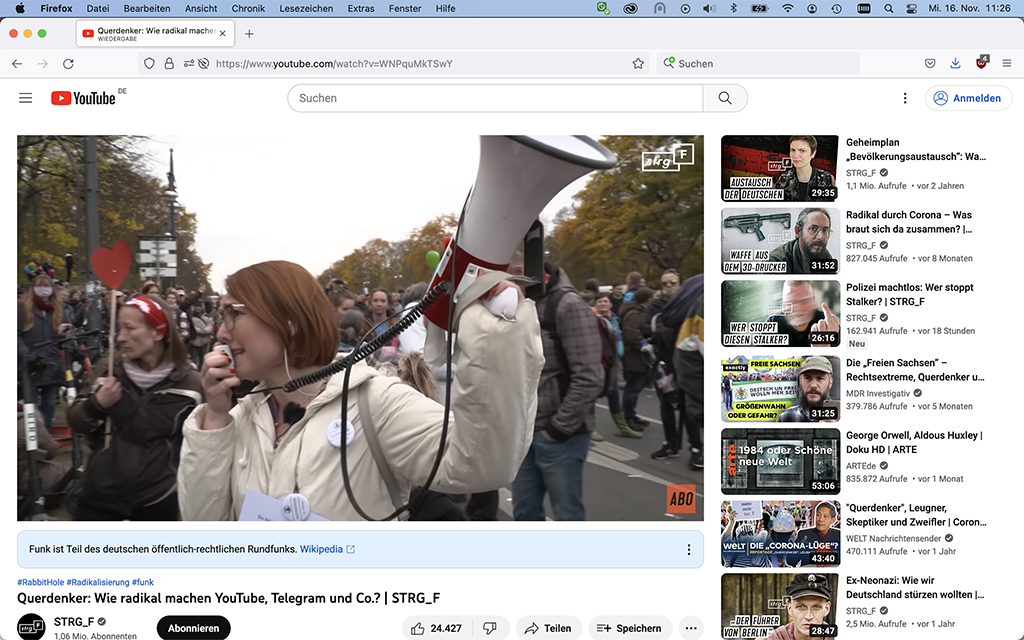
Task: Close the Querdenker video tab
Action: (x=223, y=33)
